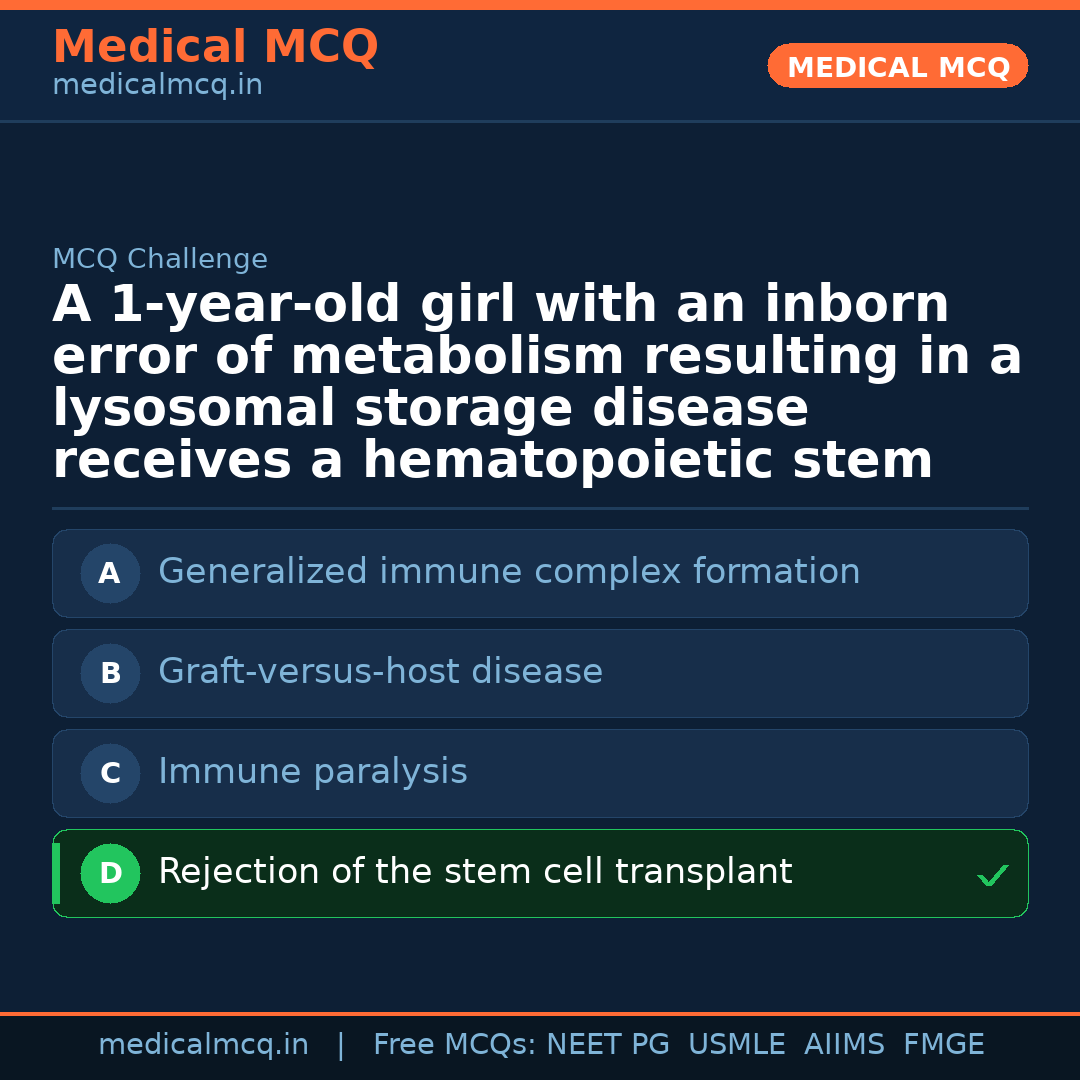
Task: Click the letter A option circle
Action: point(110,573)
